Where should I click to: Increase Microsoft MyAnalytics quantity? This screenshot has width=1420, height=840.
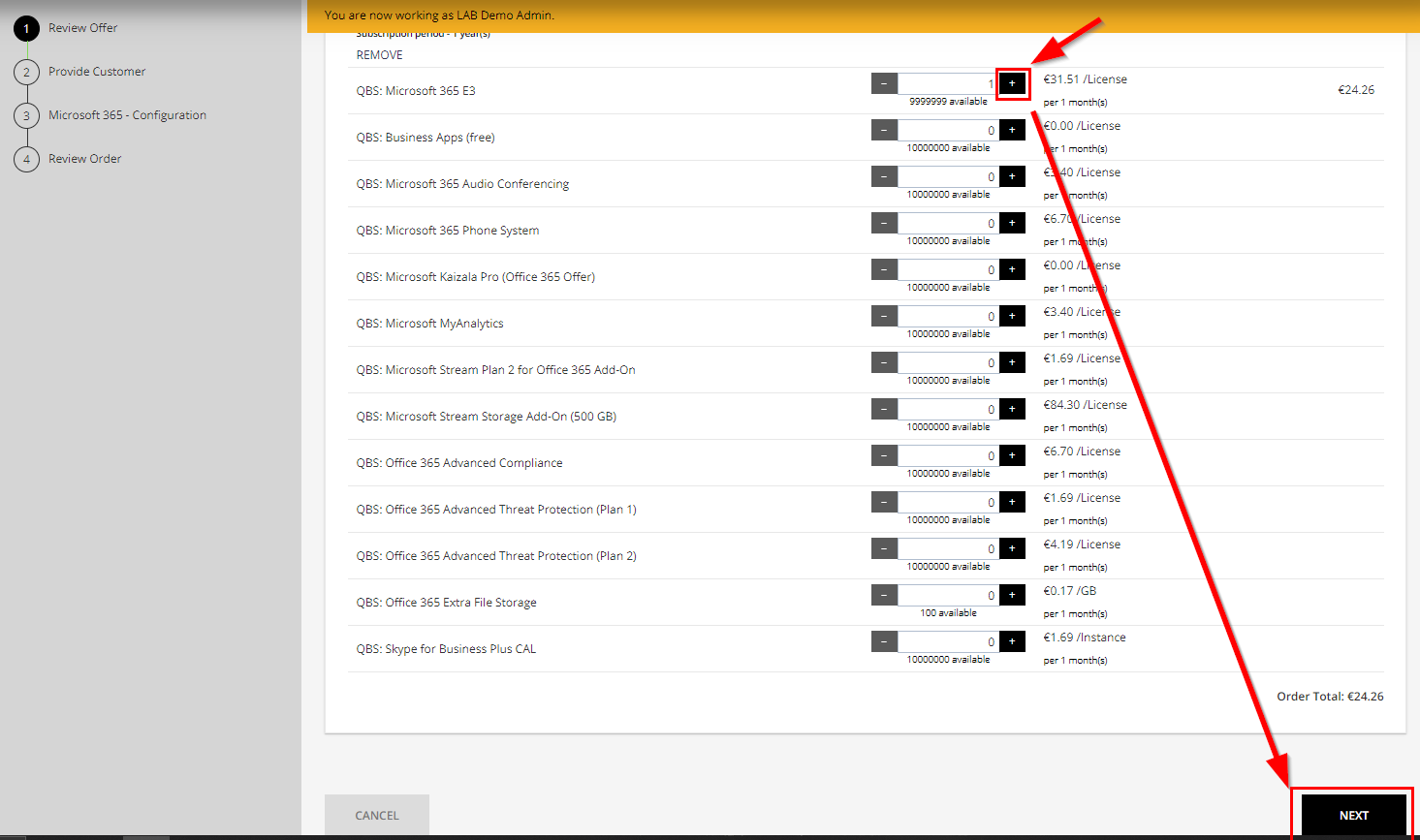tap(1012, 316)
